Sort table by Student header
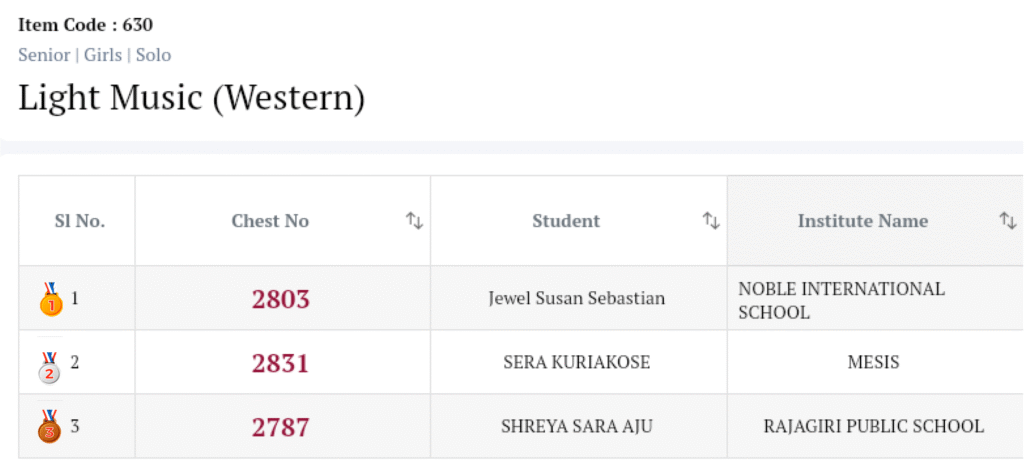This screenshot has height=472, width=1024. point(566,221)
